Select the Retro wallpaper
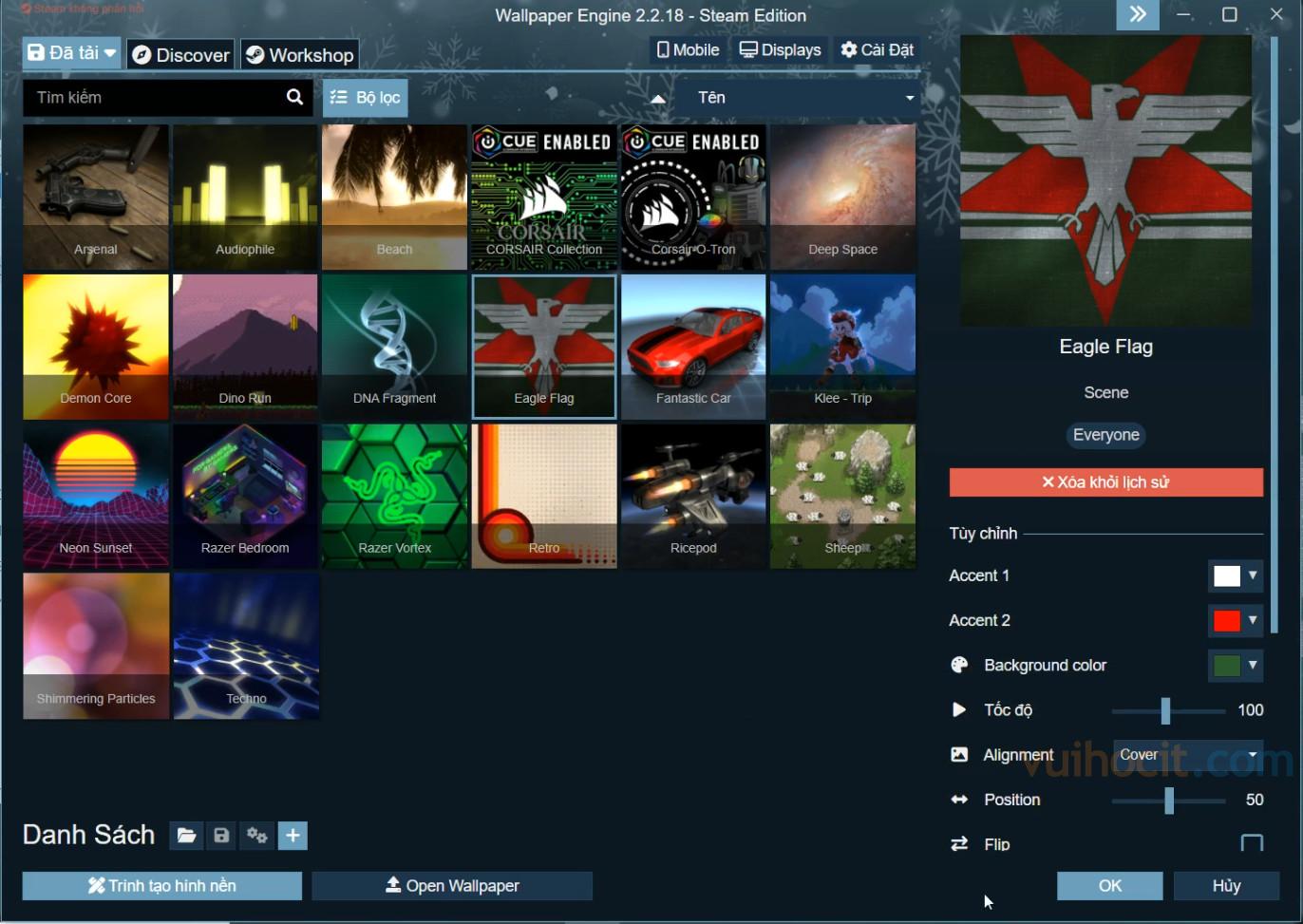This screenshot has height=924, width=1303. tap(544, 496)
